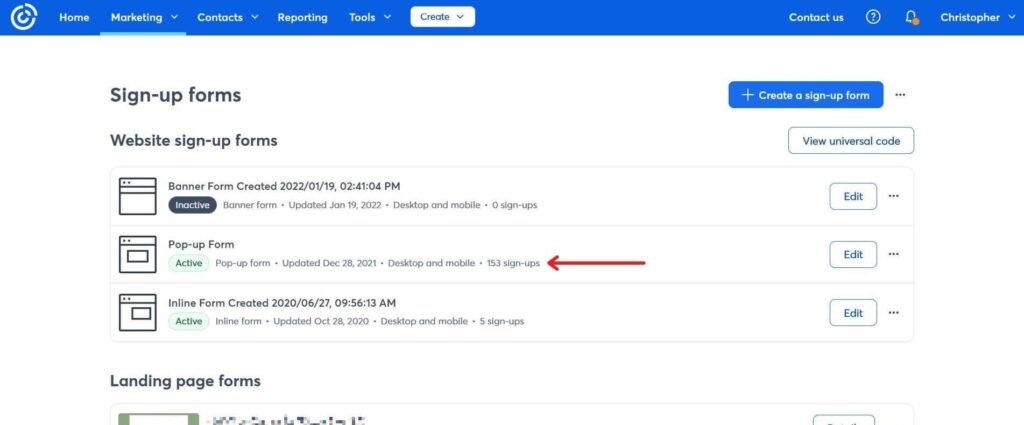
Task: Click the Website sign-up forms heading
Action: (194, 140)
